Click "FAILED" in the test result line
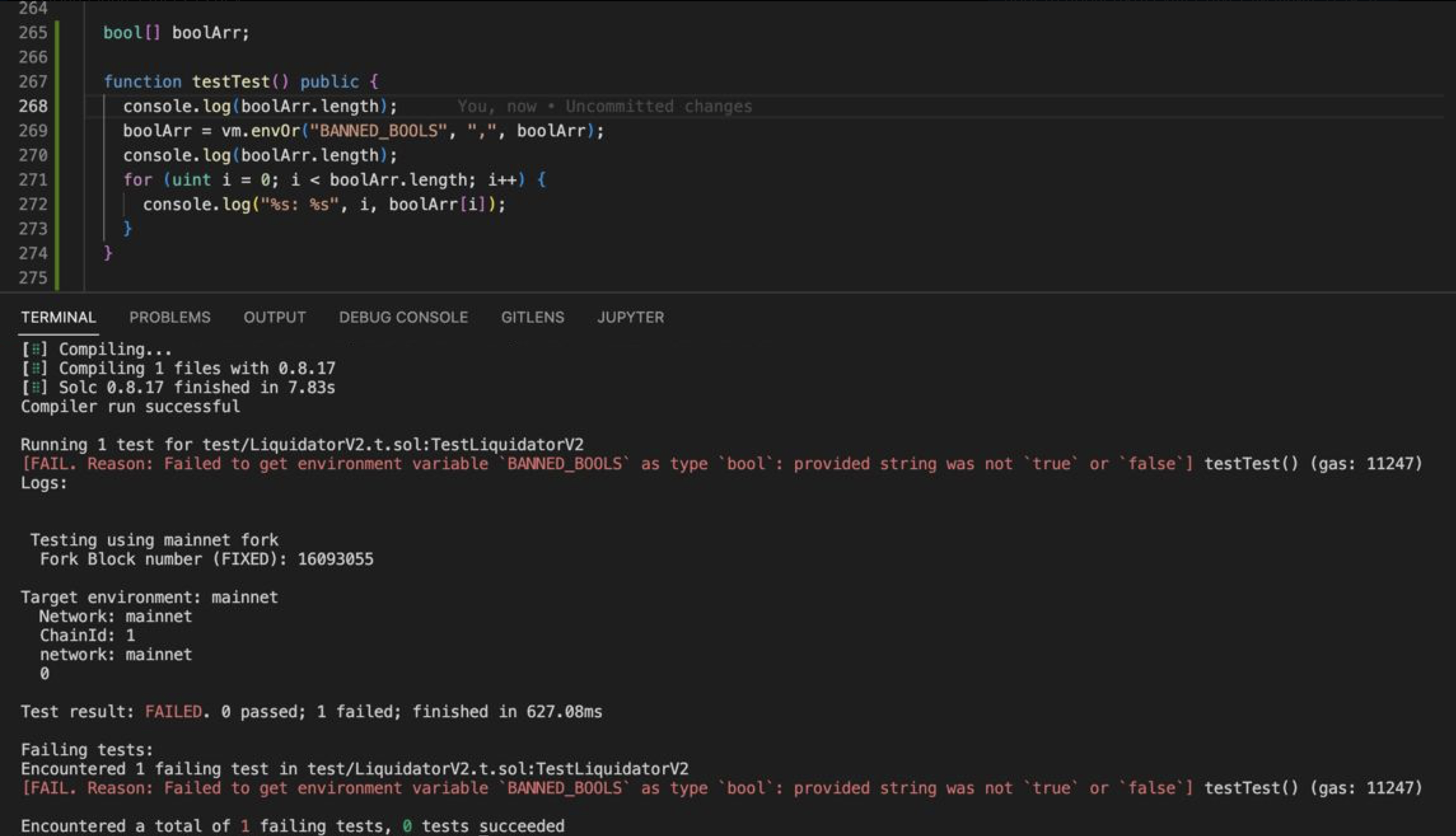The height and width of the screenshot is (836, 1456). 173,711
